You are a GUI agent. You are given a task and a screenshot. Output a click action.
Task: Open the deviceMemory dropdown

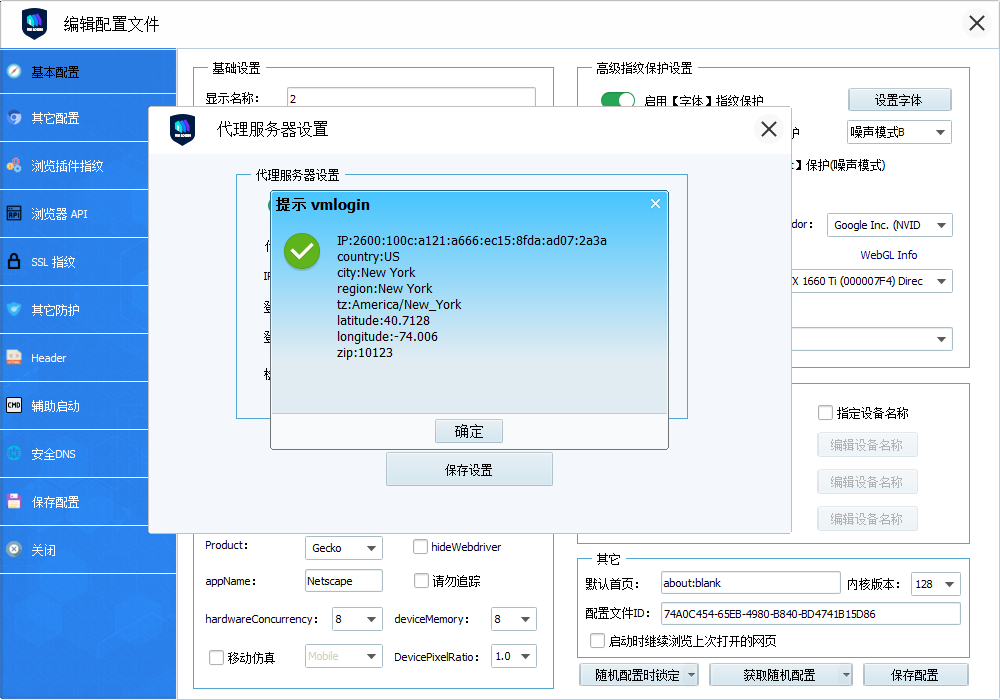[514, 619]
